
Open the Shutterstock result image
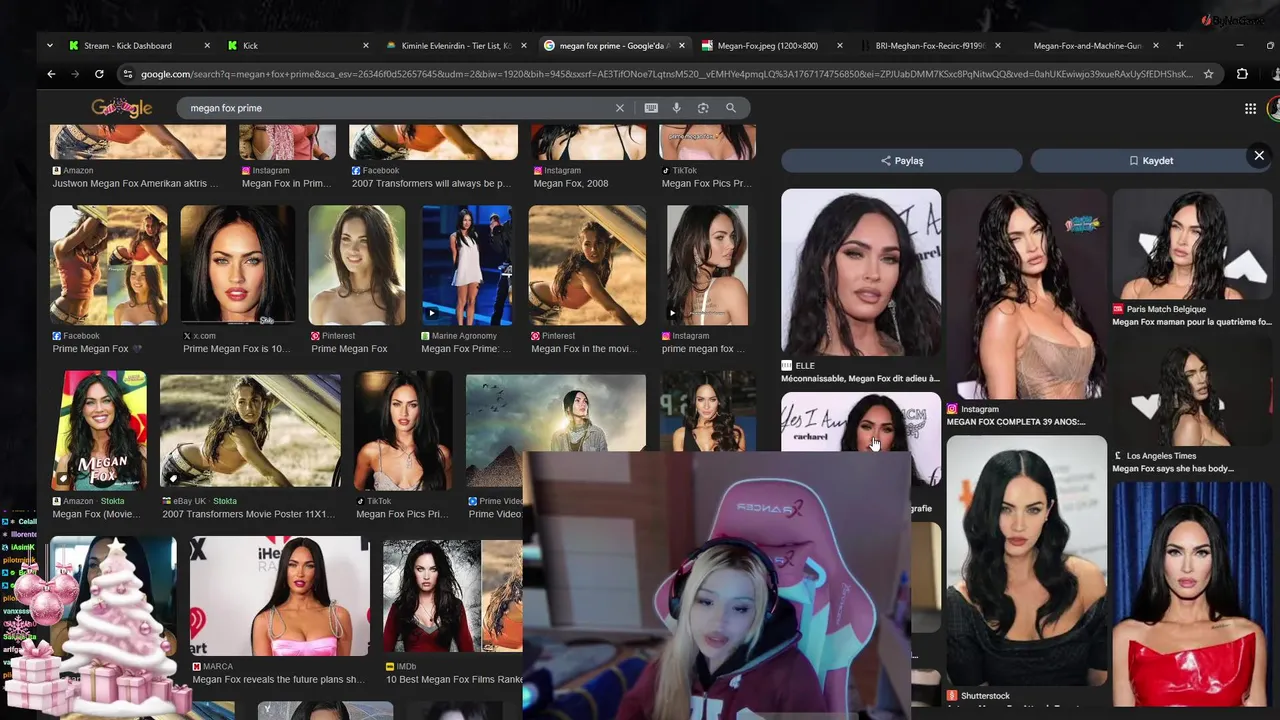click(1027, 560)
